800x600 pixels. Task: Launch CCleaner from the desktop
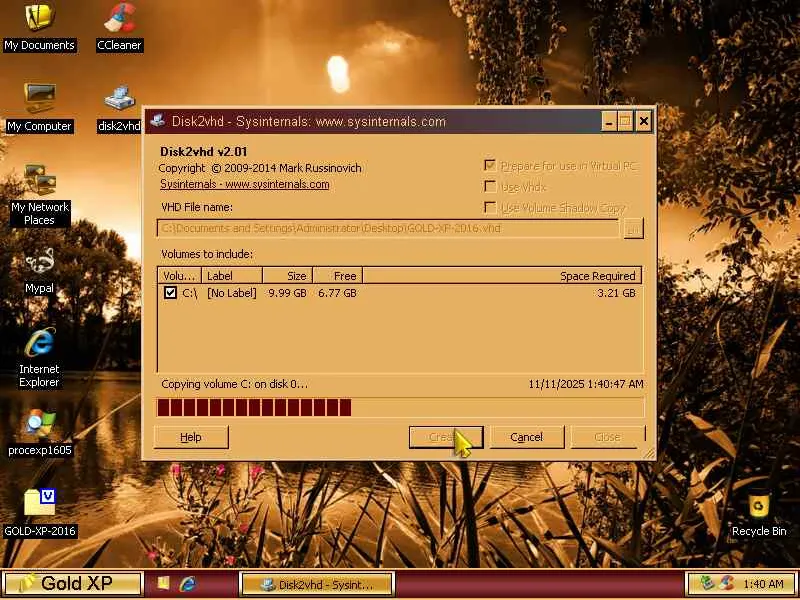pos(119,27)
